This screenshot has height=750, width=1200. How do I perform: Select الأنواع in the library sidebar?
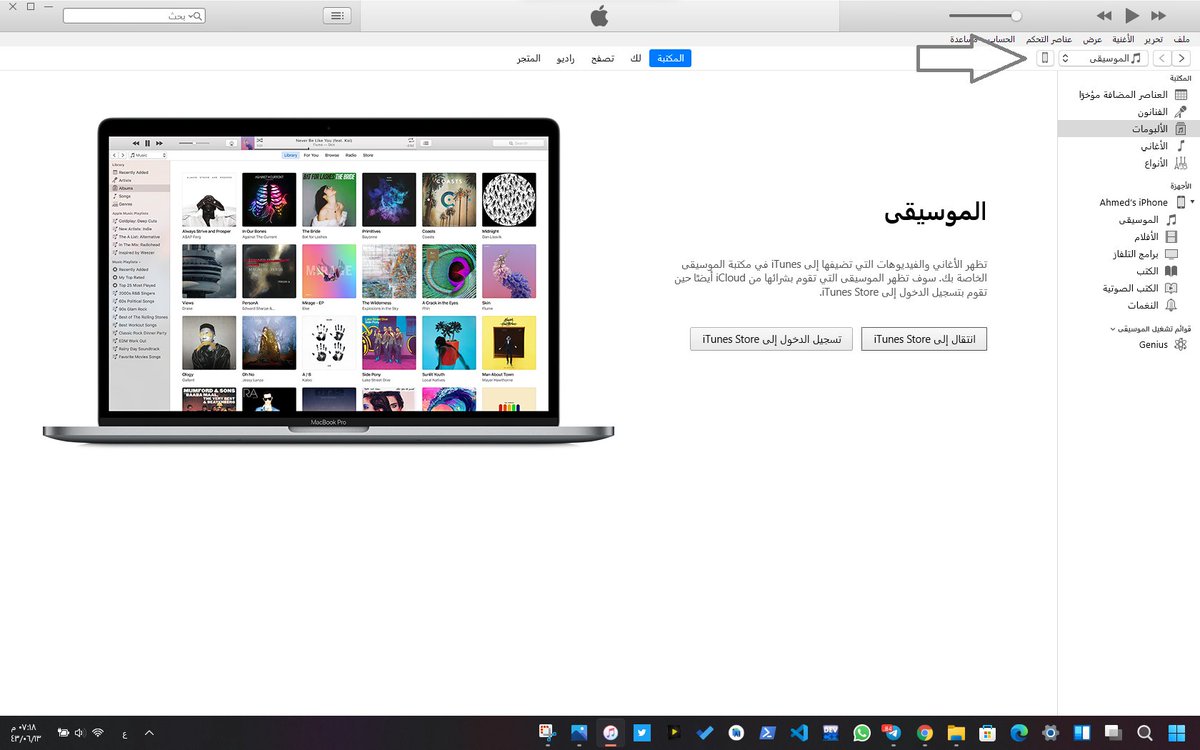pyautogui.click(x=1129, y=163)
